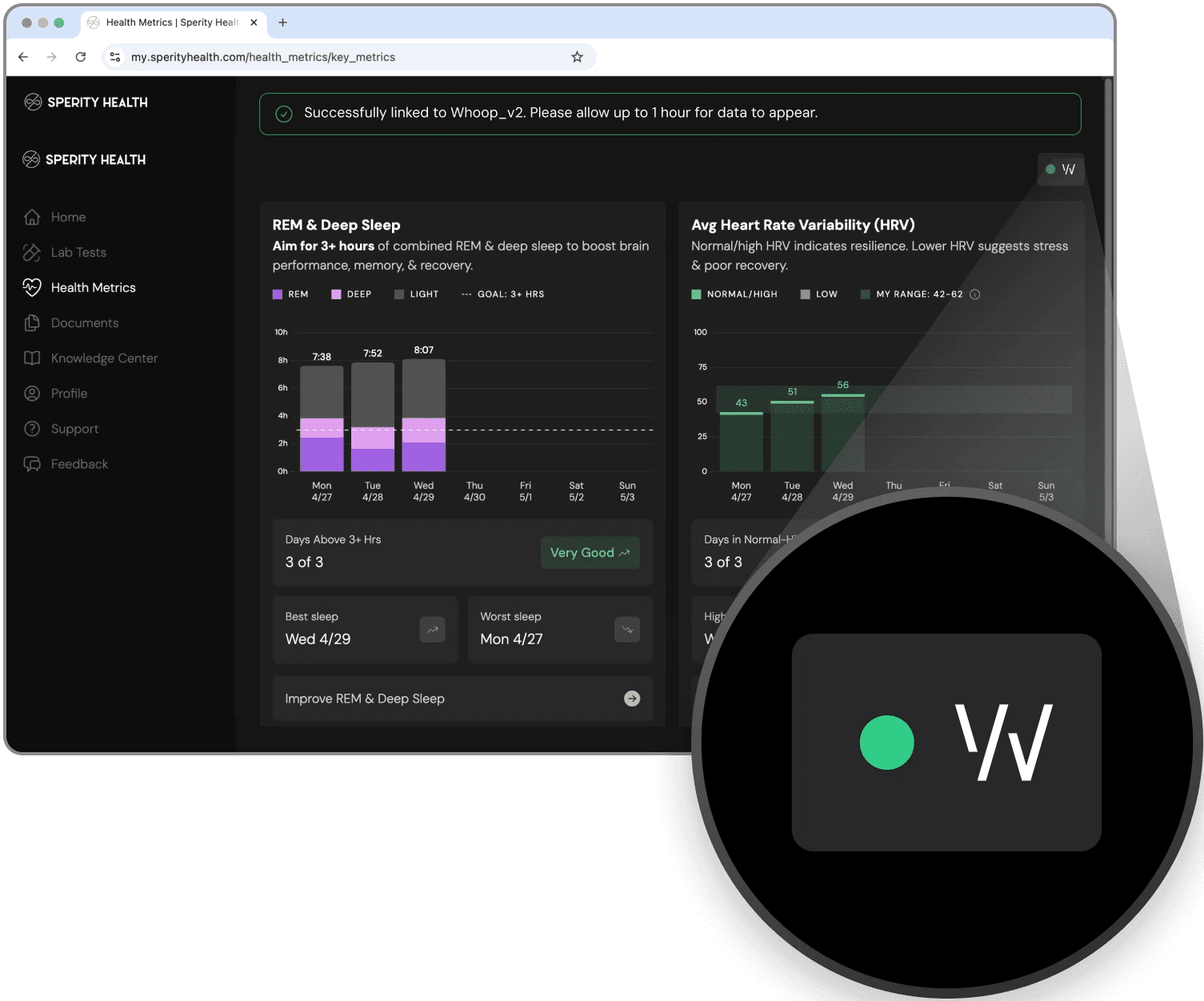Select Health Metrics in sidebar

tap(93, 287)
